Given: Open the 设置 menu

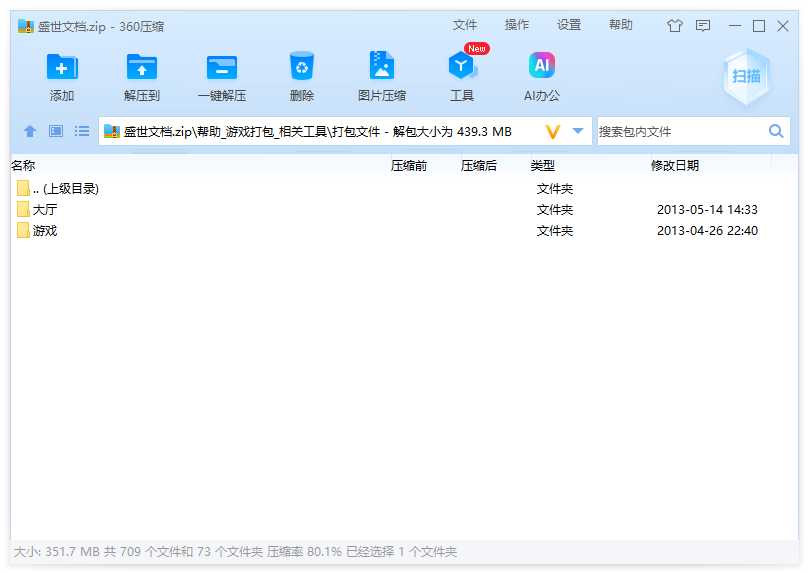Looking at the screenshot, I should [x=569, y=25].
